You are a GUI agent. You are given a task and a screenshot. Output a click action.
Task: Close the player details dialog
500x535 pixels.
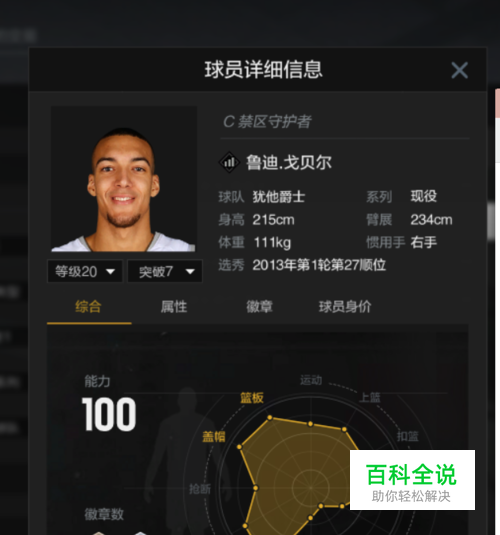click(459, 70)
